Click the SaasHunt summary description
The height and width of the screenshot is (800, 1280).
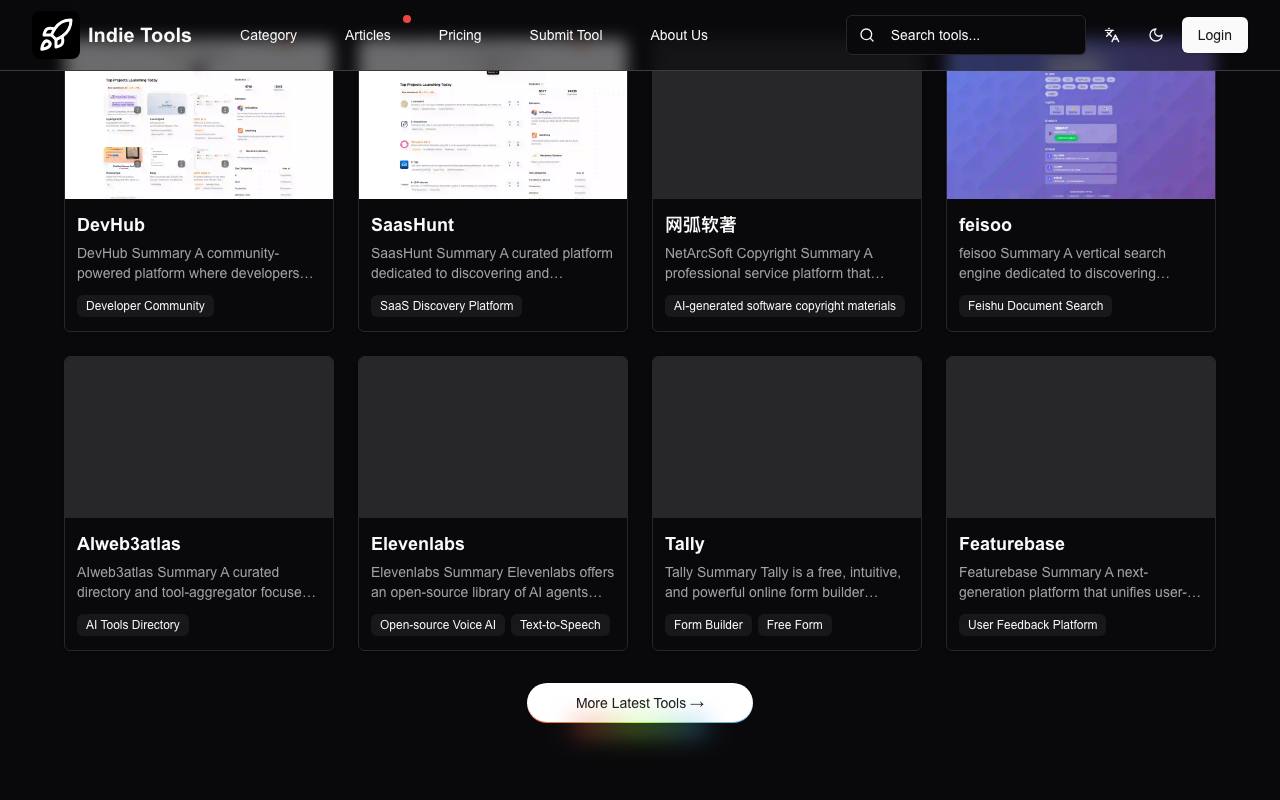pyautogui.click(x=493, y=263)
